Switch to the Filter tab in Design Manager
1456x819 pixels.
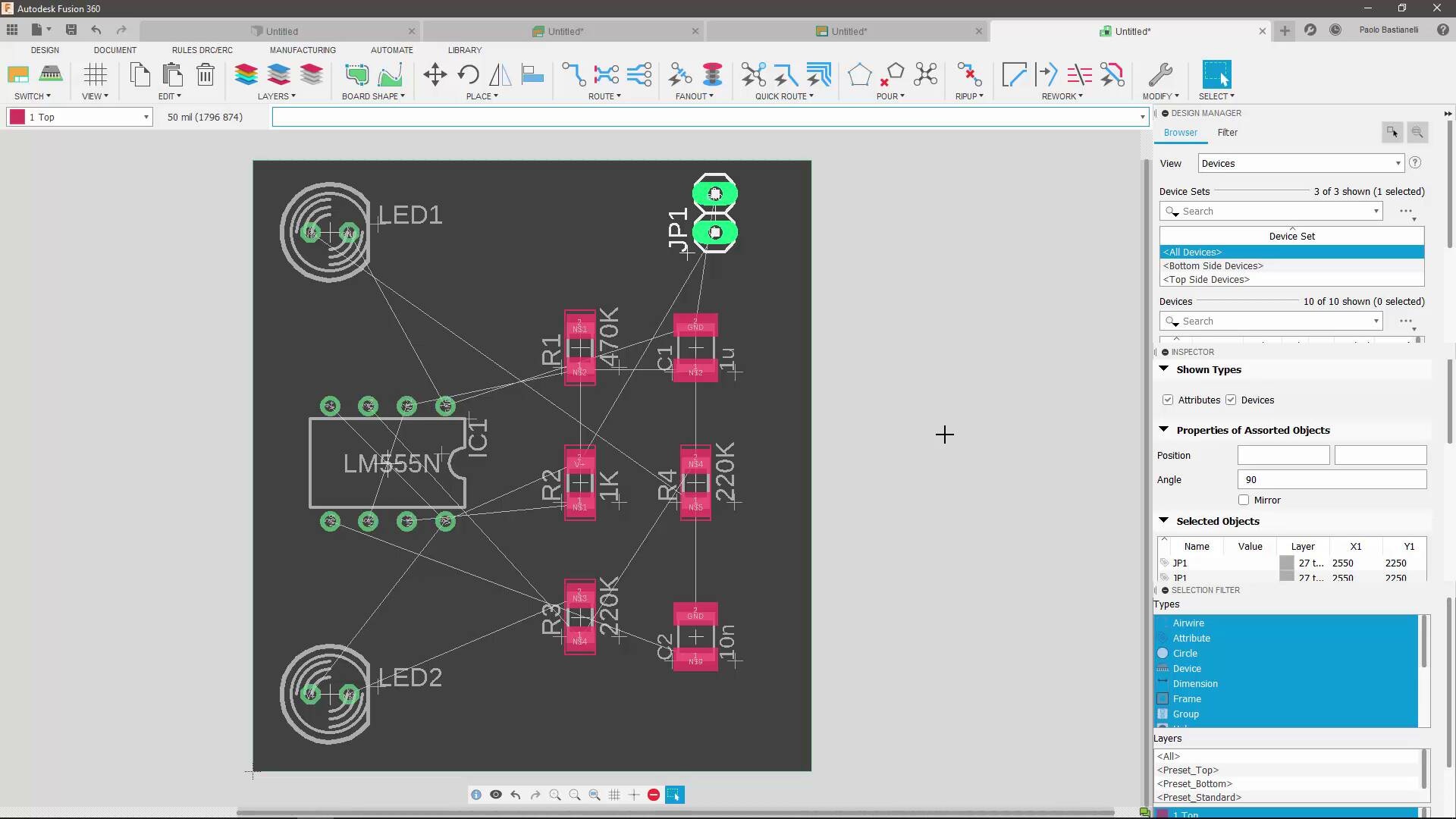tap(1228, 132)
